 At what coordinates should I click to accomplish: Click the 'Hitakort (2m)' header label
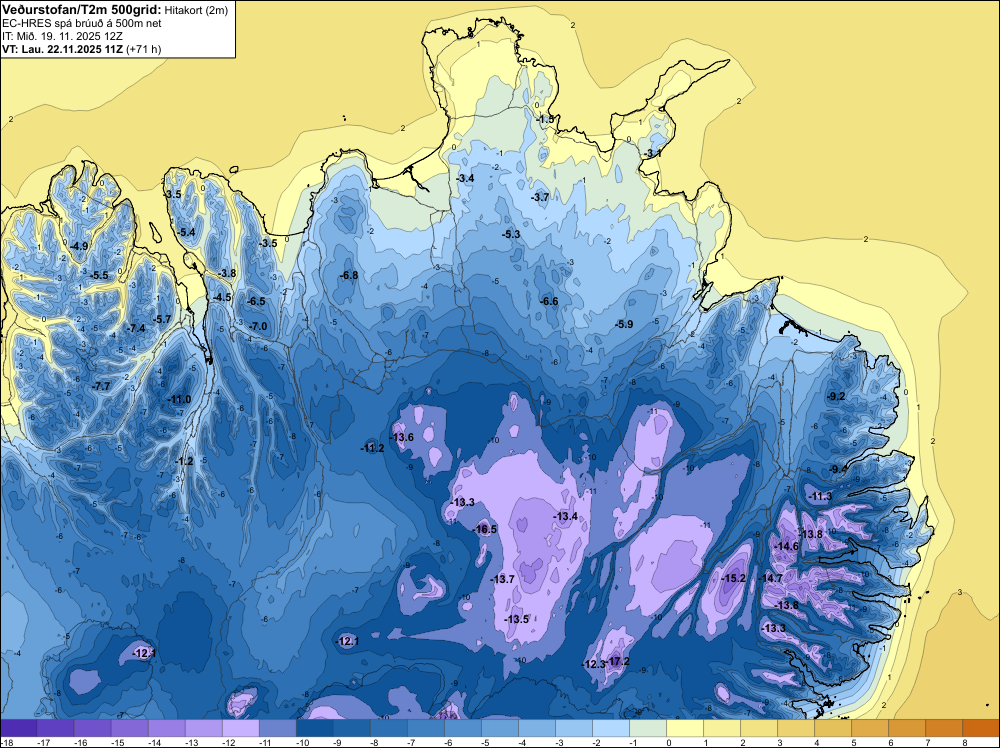pos(196,10)
